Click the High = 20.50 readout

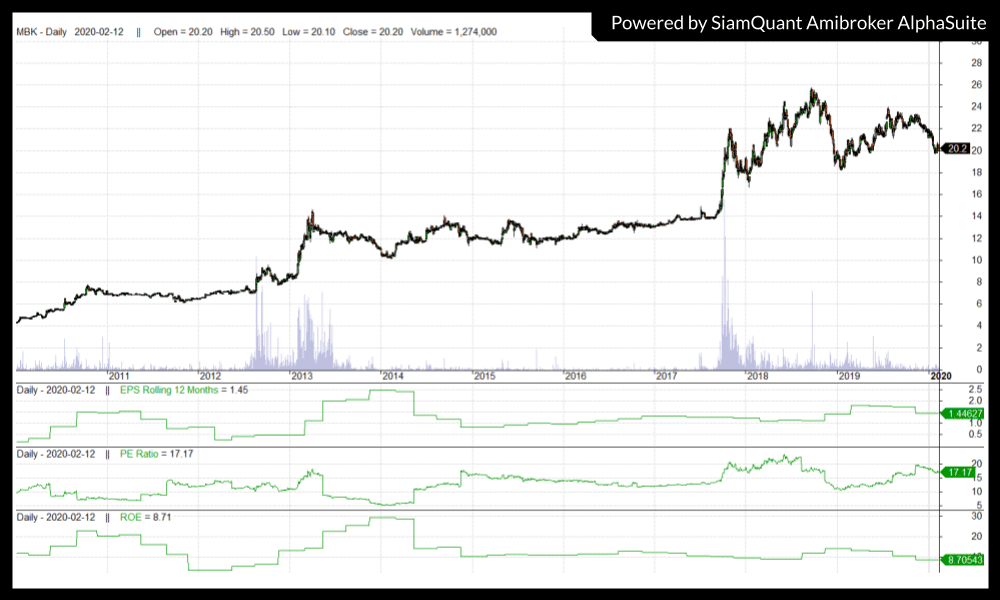click(x=244, y=32)
